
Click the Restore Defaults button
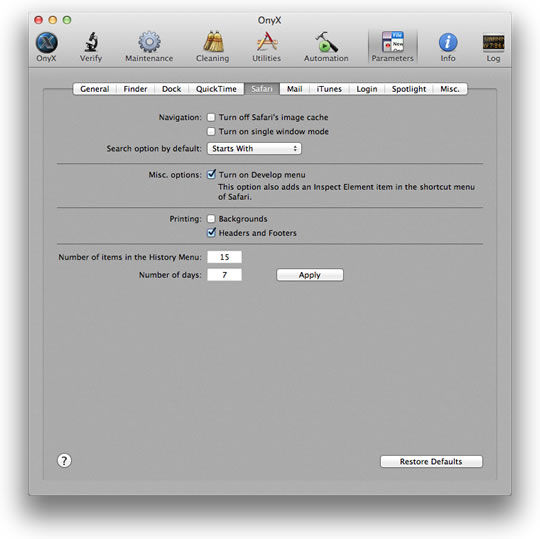431,462
